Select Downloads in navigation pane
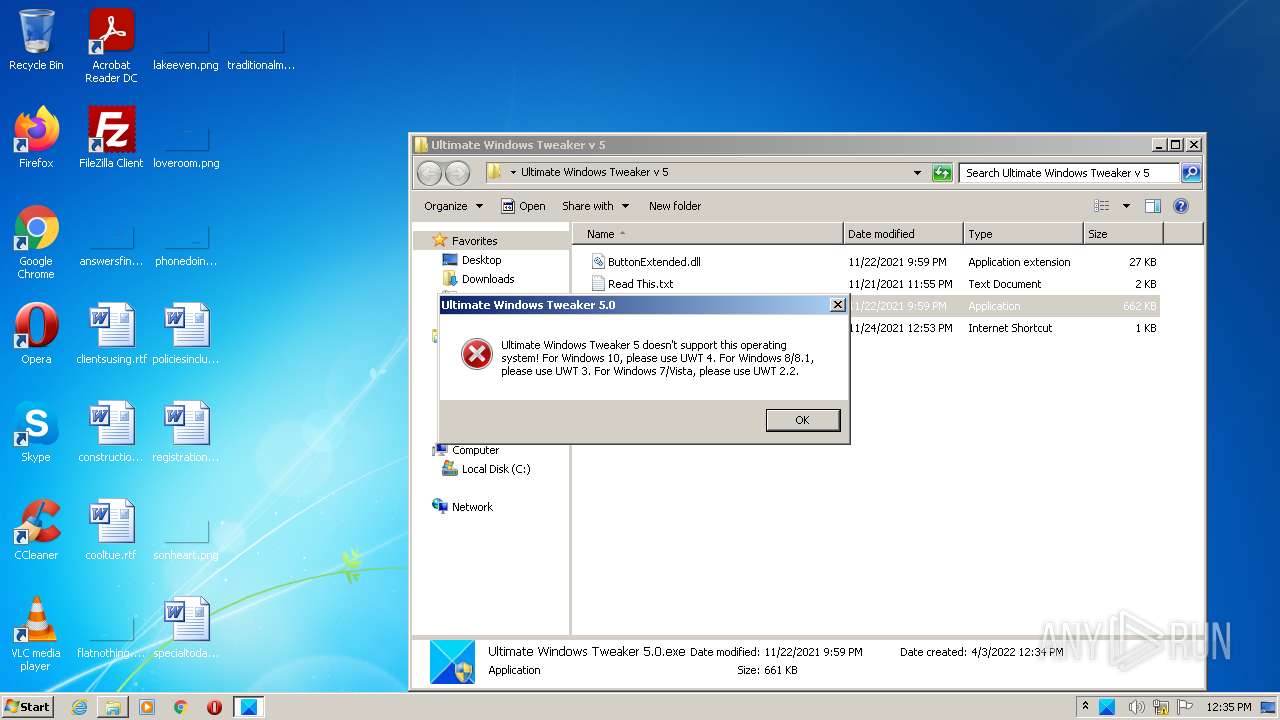 [488, 279]
